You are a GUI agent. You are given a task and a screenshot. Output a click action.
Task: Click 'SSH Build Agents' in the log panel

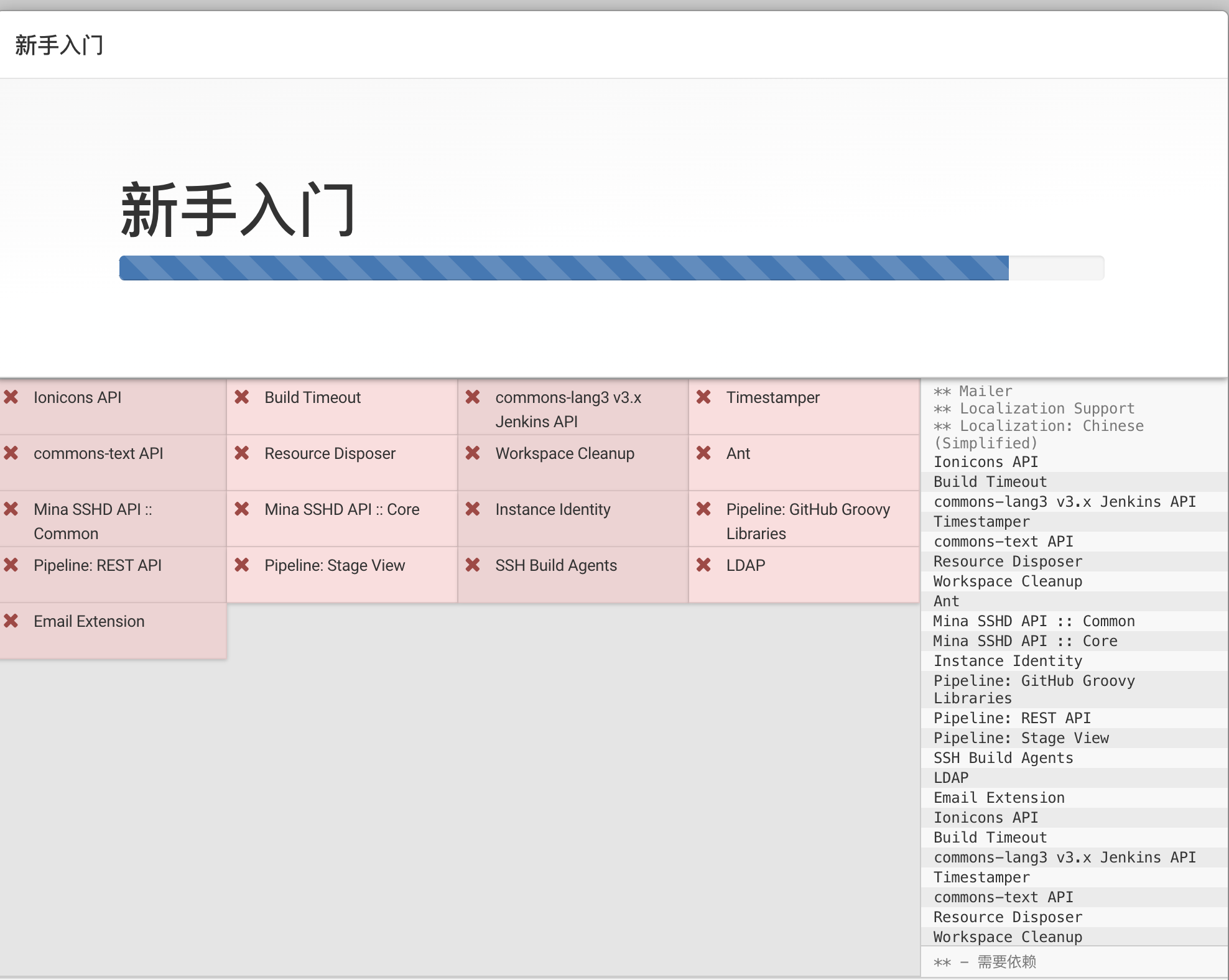pos(1004,758)
